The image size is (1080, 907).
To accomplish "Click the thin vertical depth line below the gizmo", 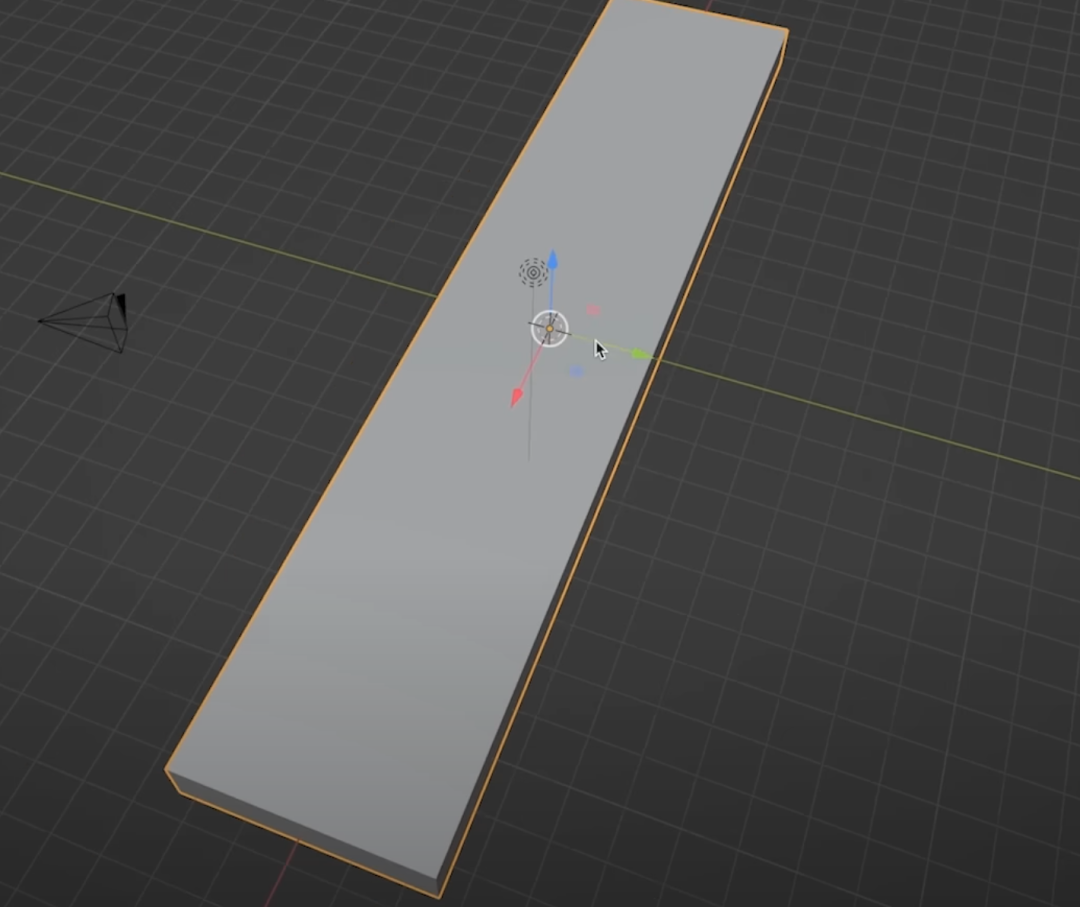I will [528, 430].
